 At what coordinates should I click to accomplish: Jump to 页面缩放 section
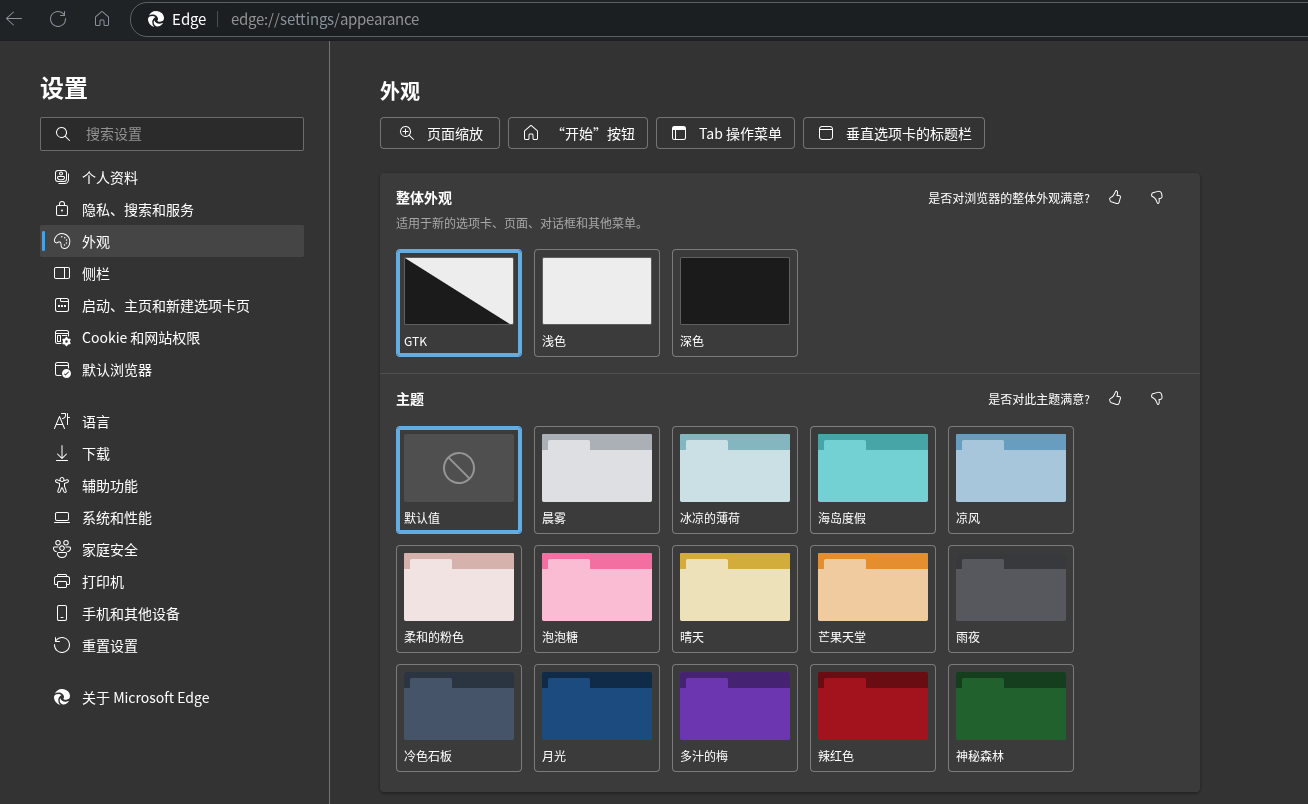(440, 133)
